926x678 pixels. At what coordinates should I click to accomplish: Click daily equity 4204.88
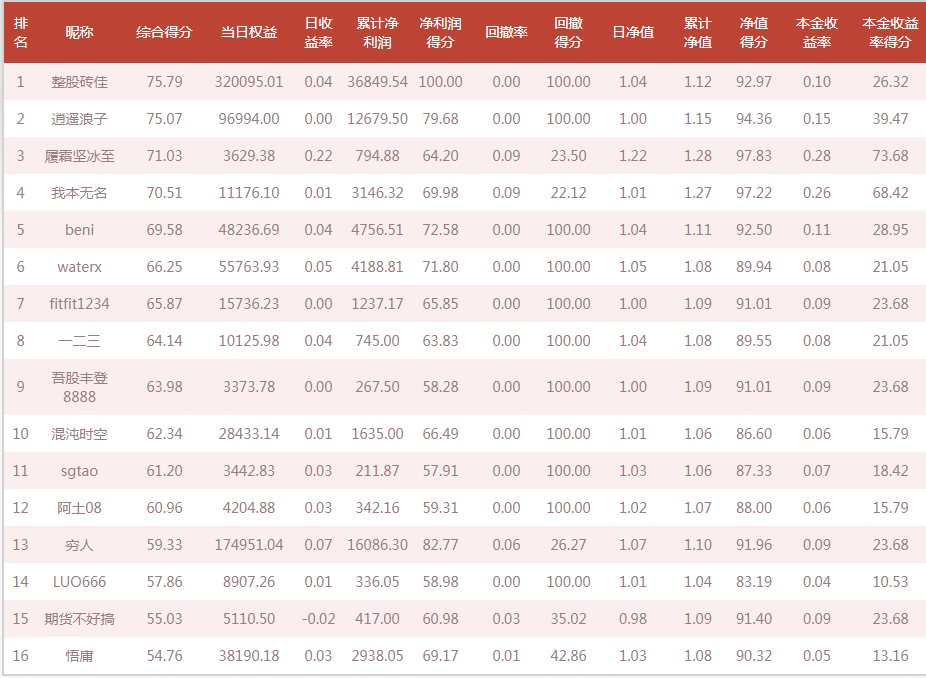249,508
